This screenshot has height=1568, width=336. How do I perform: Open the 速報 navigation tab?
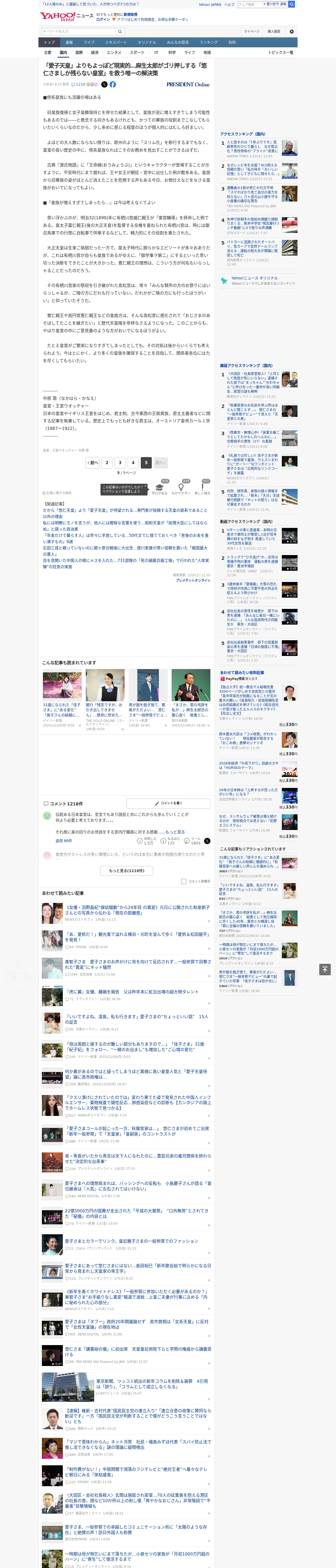pos(69,43)
